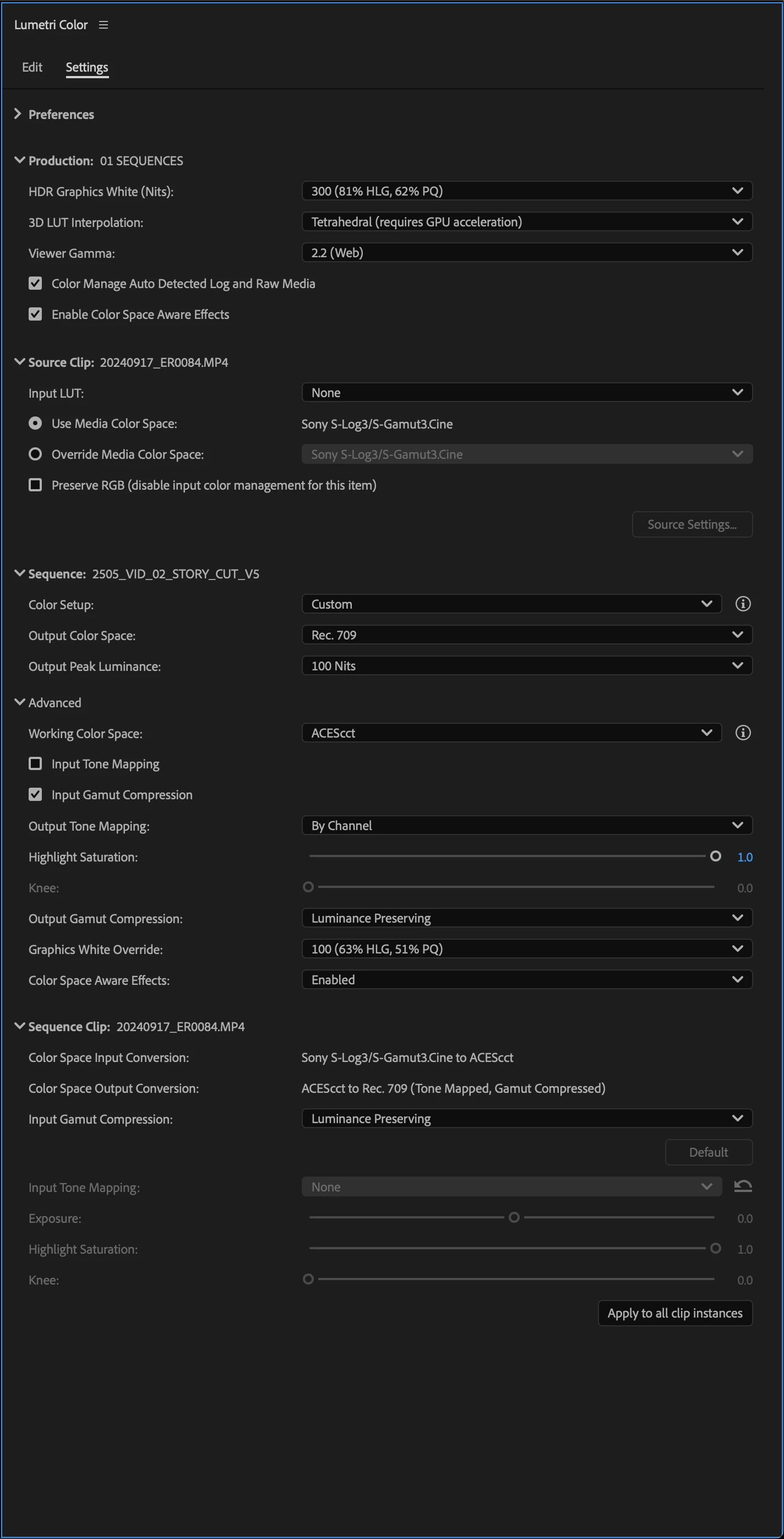Collapse the Sequence Clip section chevron
Screen dimensions: 784x1539
tap(20, 1026)
